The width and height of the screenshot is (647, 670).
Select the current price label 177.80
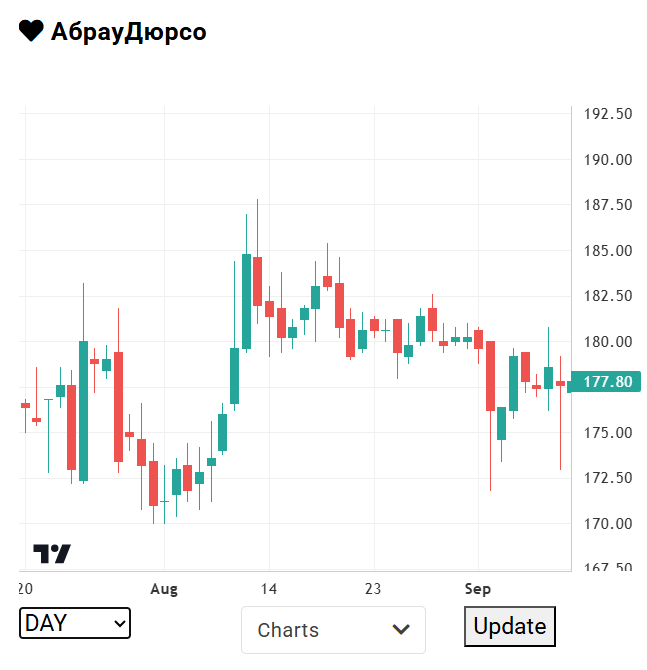pos(607,382)
